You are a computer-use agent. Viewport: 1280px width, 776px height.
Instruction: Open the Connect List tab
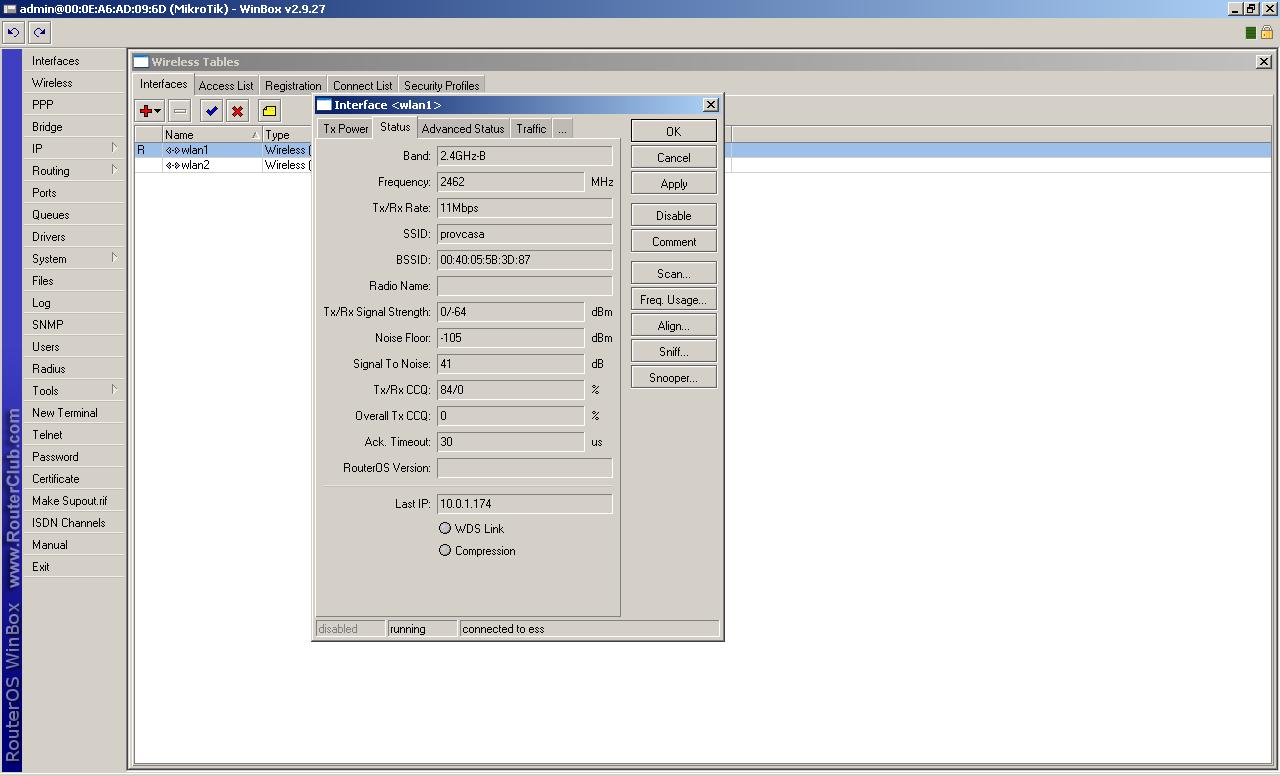click(x=362, y=86)
